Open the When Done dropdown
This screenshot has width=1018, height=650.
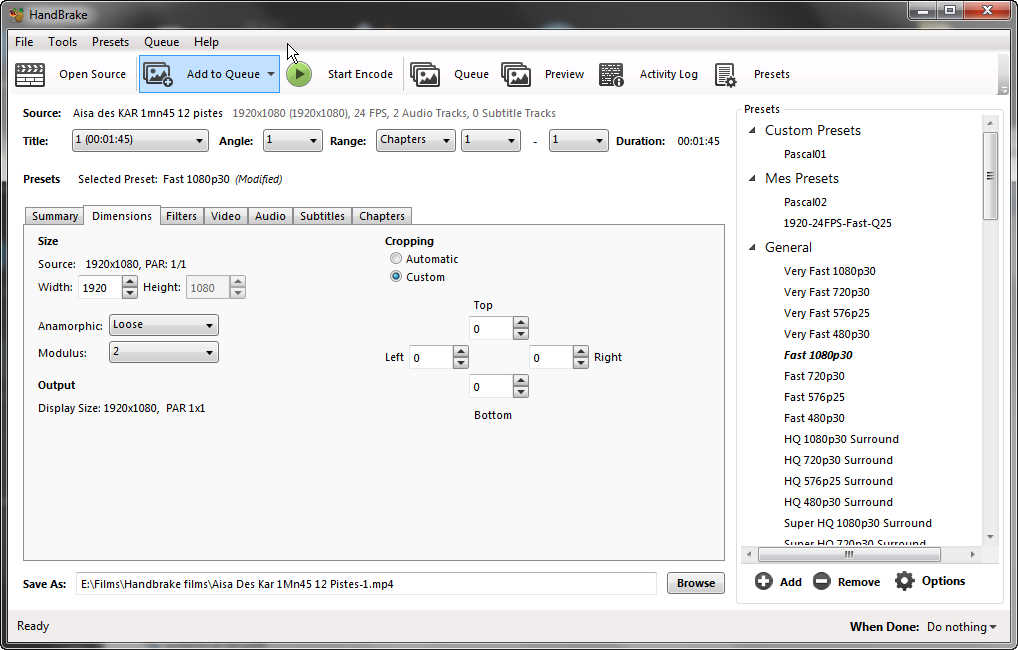pos(962,627)
